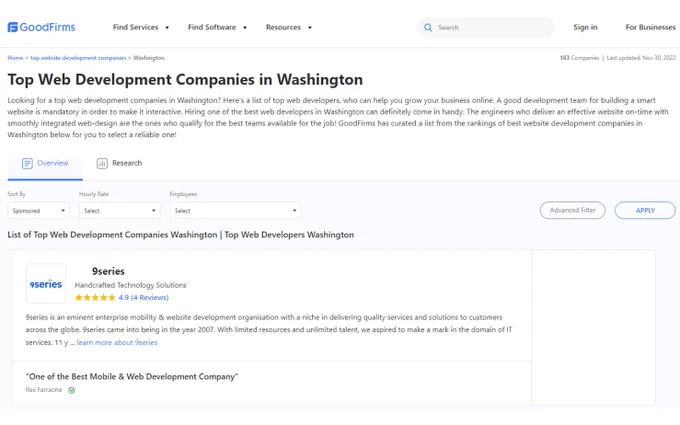Expand the Resources menu

pyautogui.click(x=289, y=27)
